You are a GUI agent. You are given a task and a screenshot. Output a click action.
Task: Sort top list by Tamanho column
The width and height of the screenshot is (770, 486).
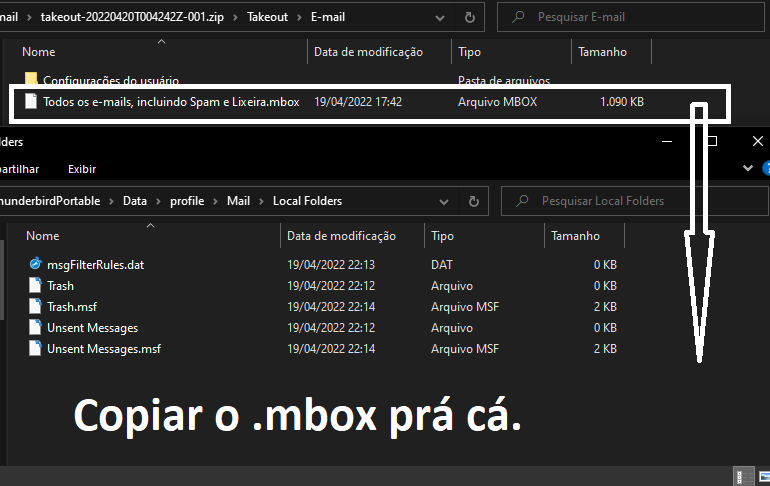click(x=602, y=52)
